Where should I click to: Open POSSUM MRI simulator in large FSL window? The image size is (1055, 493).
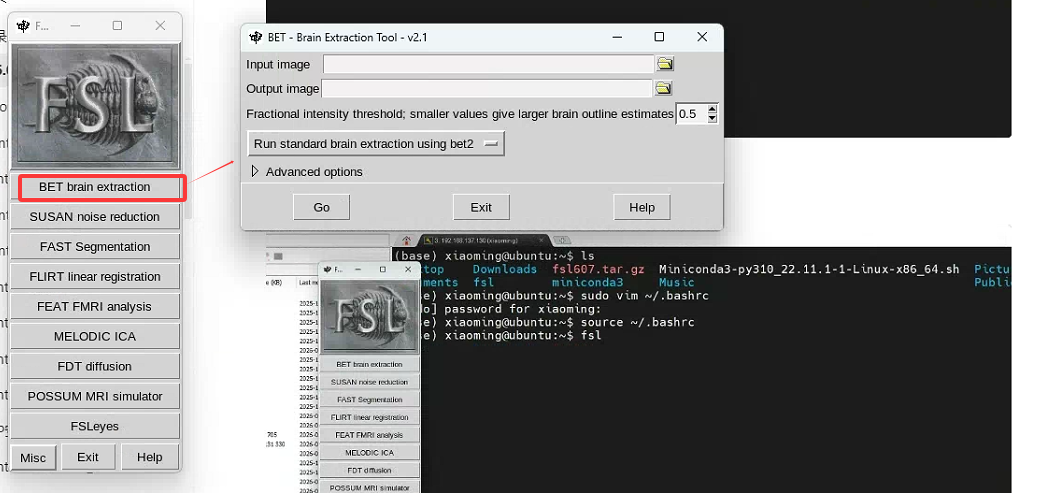(95, 396)
